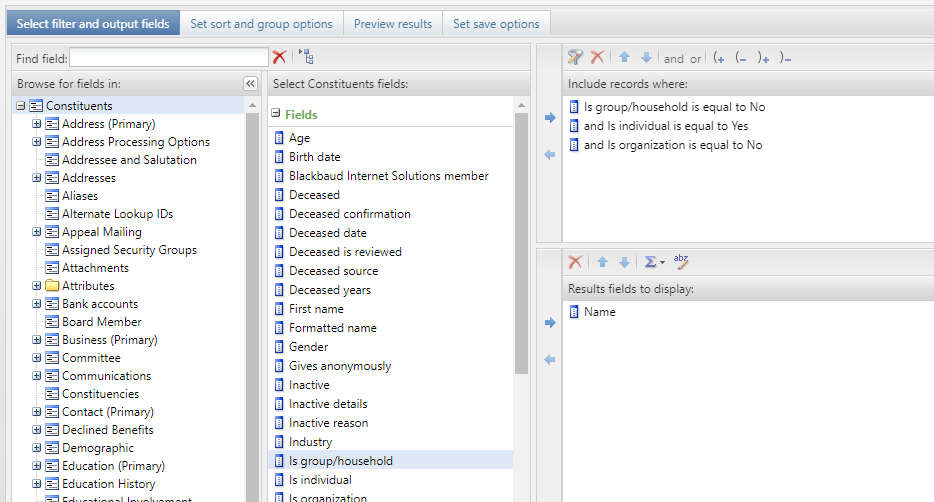The image size is (934, 502).
Task: Move selected results field down
Action: (624, 261)
